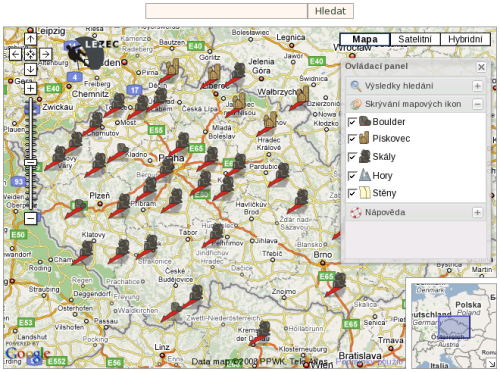
Task: Pan map right with arrow button
Action: click(x=46, y=54)
